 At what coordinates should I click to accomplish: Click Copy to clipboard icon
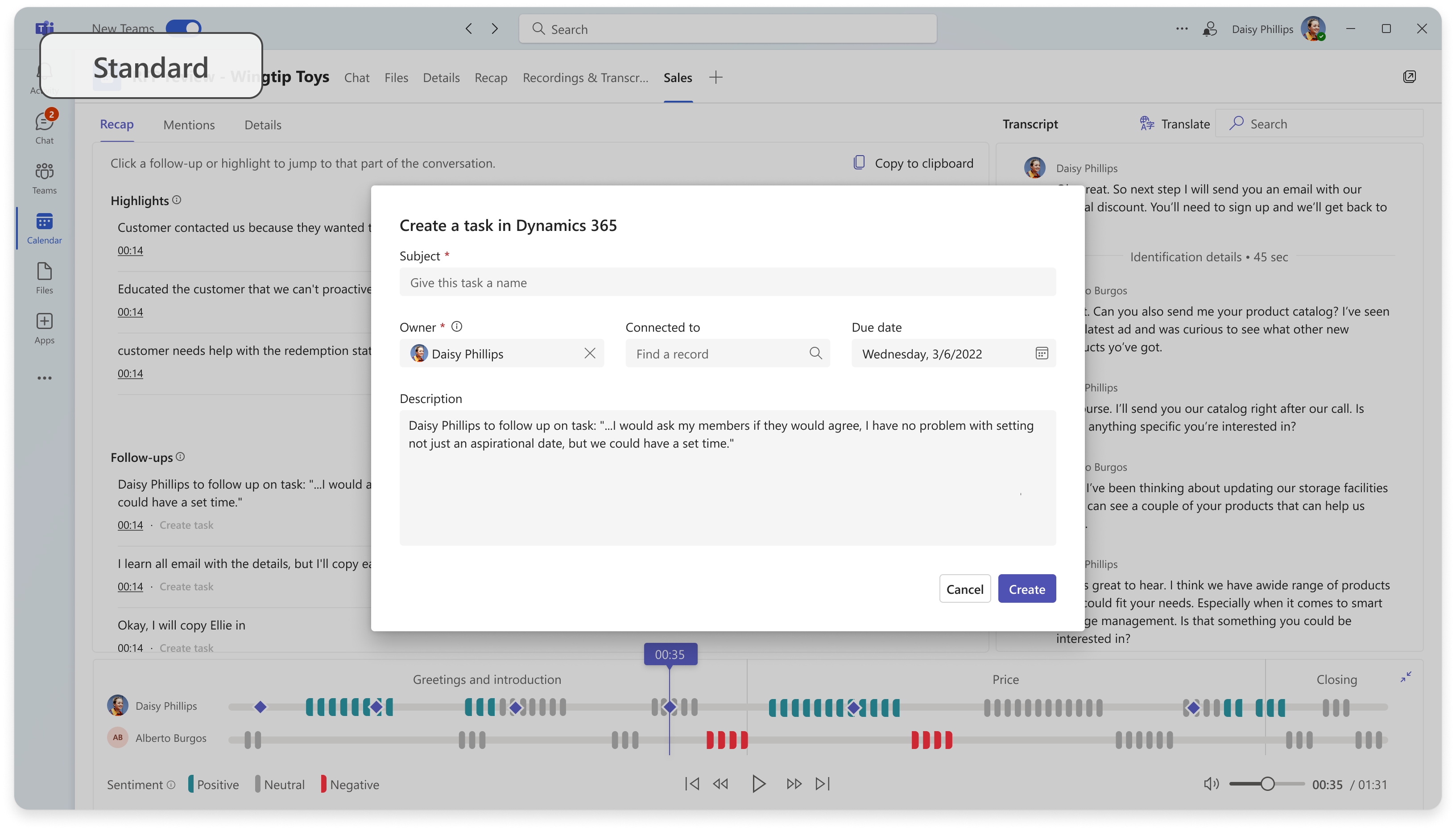tap(859, 163)
